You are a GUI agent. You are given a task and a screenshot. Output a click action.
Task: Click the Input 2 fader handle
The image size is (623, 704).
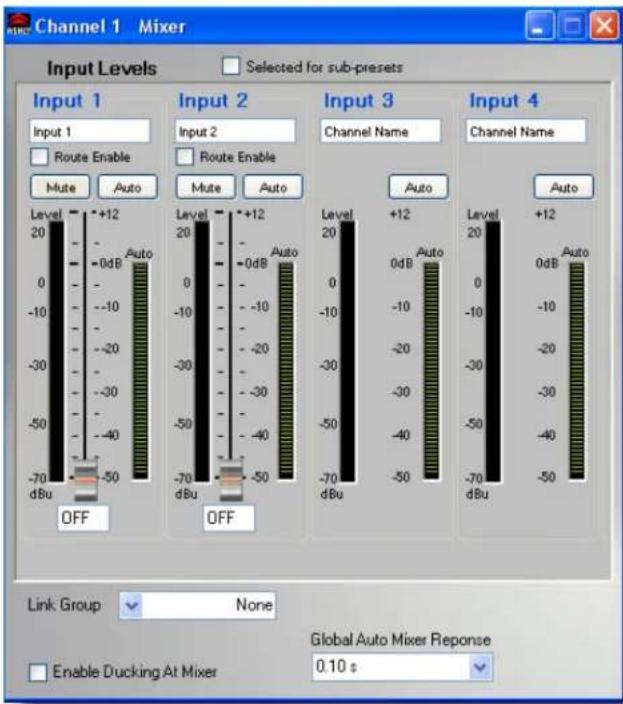tap(231, 479)
